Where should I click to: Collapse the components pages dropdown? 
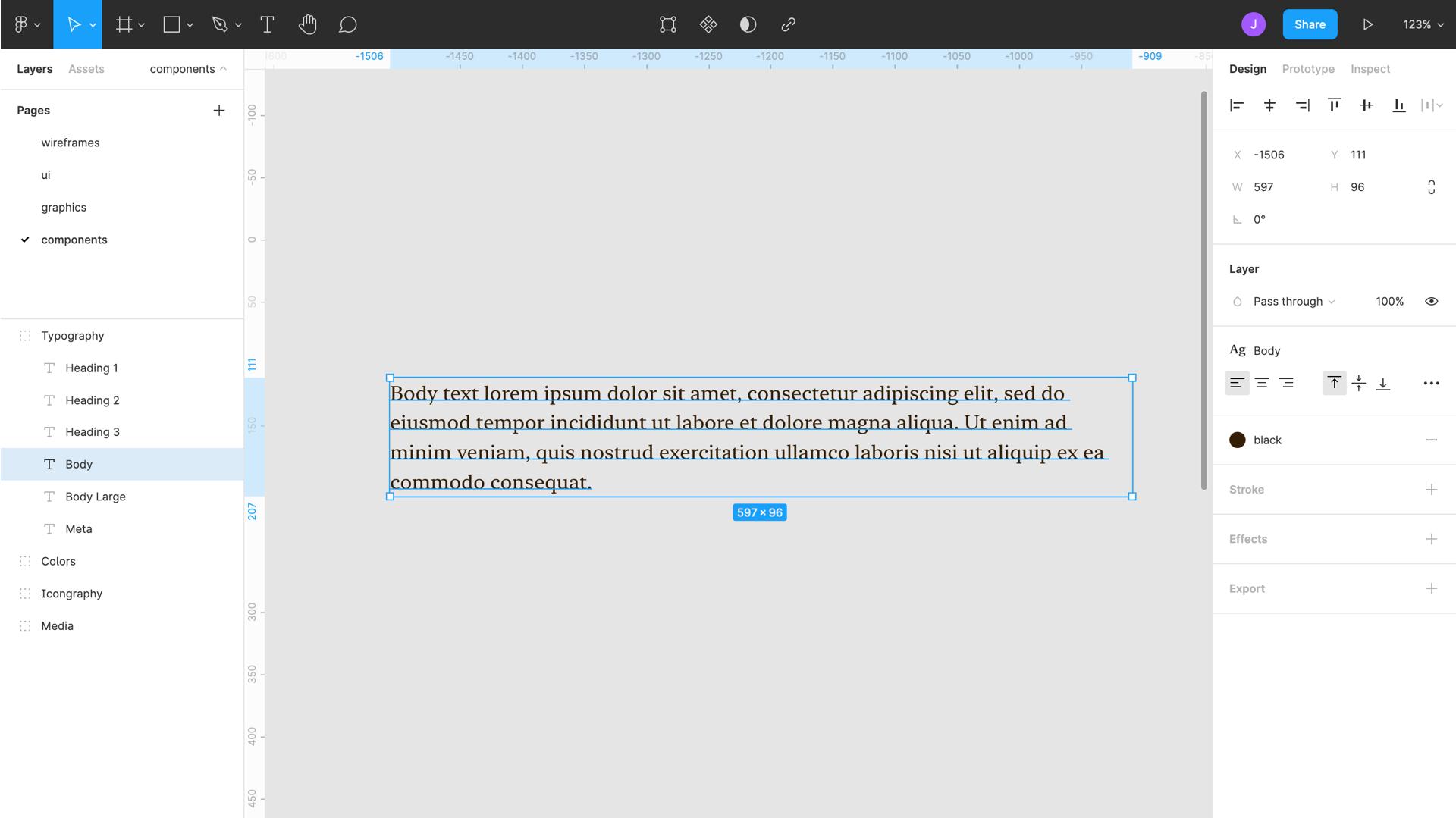[x=188, y=69]
